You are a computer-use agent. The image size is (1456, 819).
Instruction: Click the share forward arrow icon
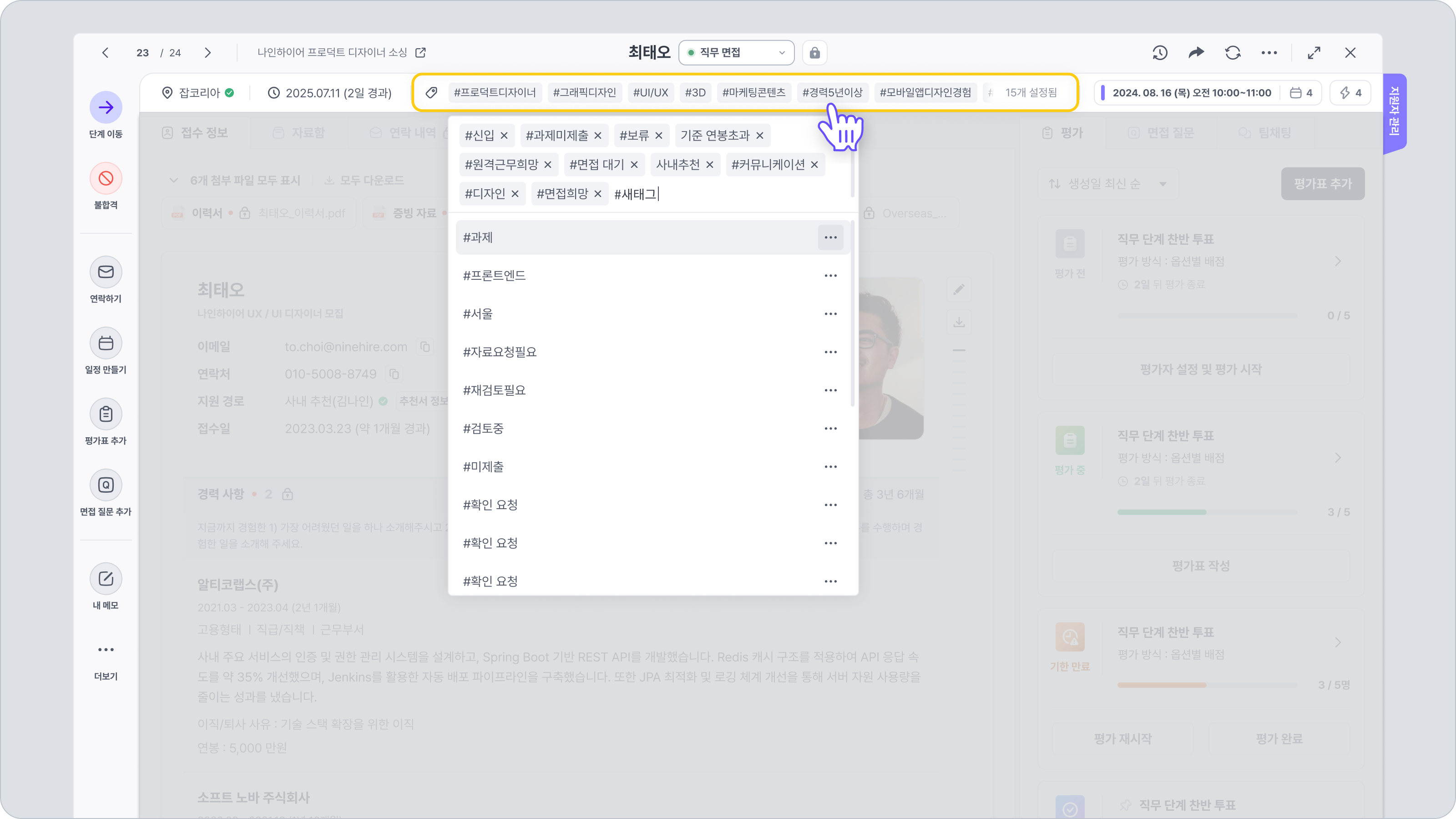[x=1196, y=53]
